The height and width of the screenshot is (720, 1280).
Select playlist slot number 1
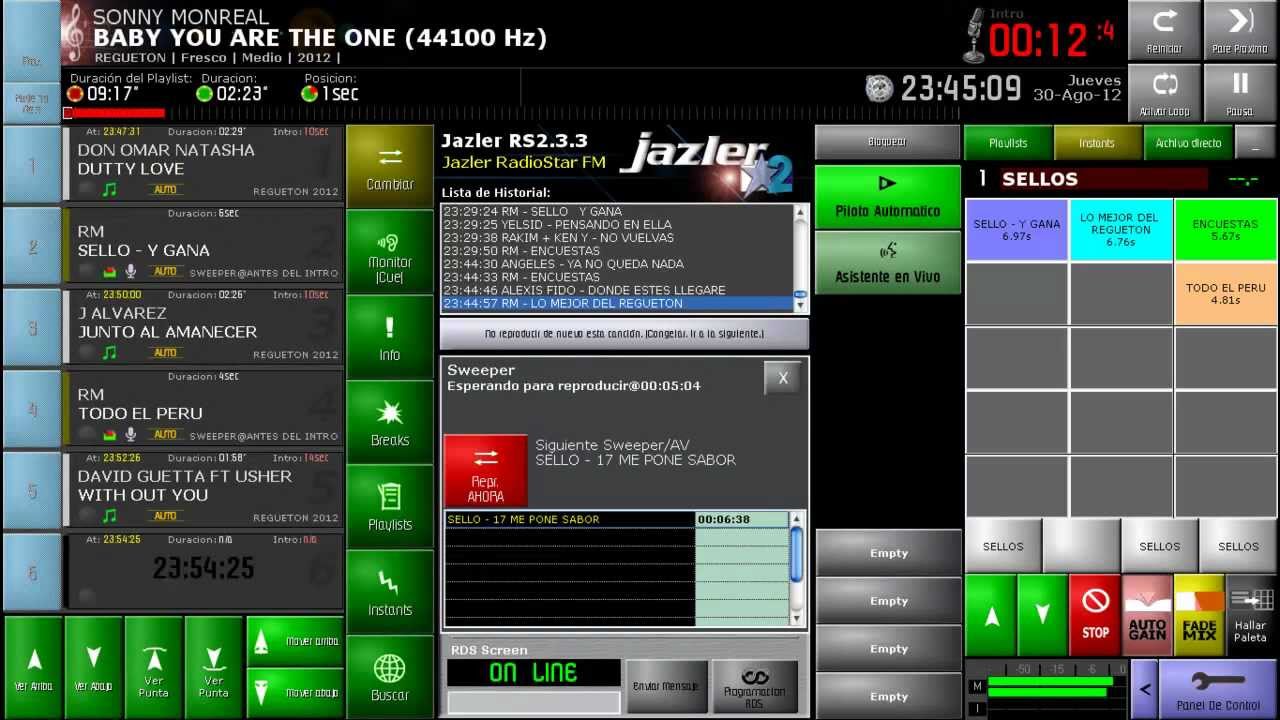pyautogui.click(x=33, y=165)
